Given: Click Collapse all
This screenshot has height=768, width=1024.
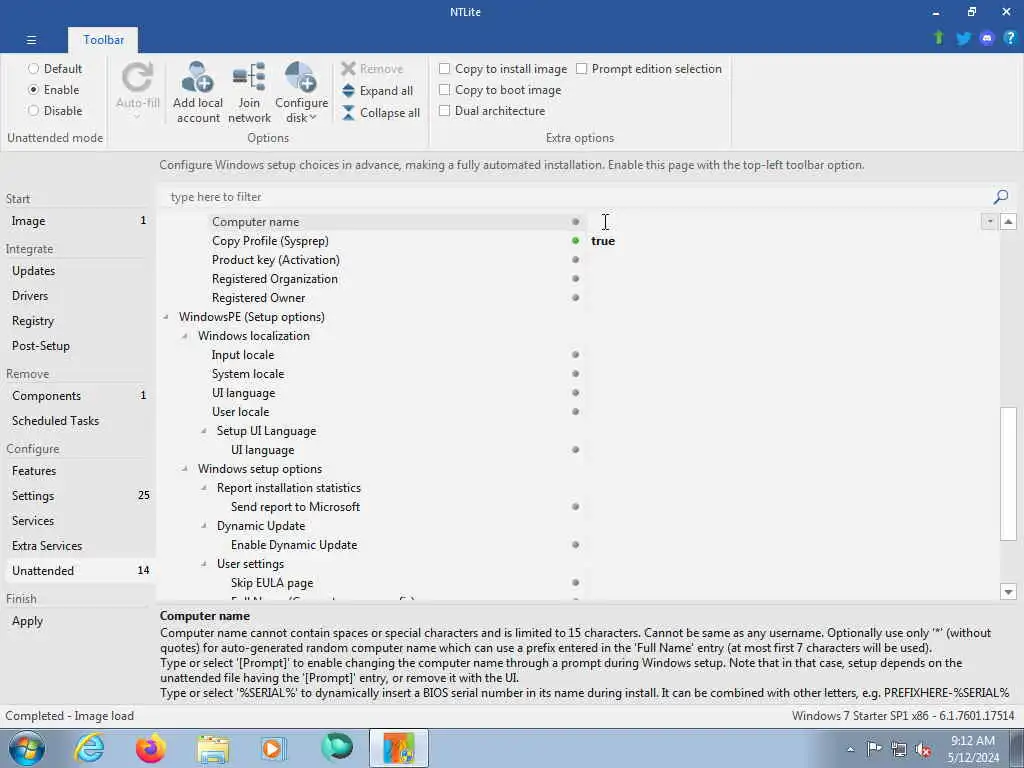Looking at the screenshot, I should coord(381,112).
